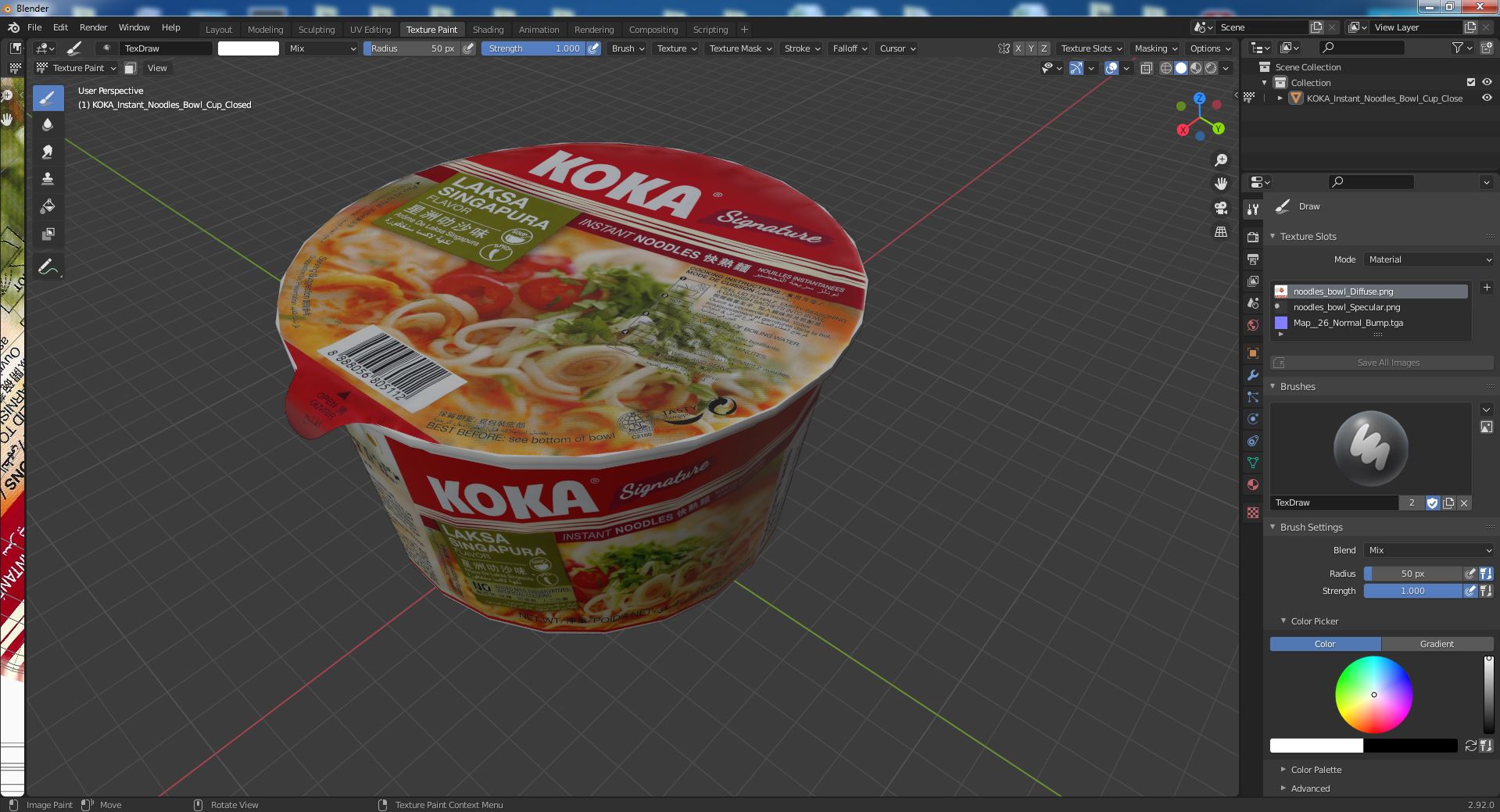Click Save All Images button
Image resolution: width=1500 pixels, height=812 pixels.
1381,363
